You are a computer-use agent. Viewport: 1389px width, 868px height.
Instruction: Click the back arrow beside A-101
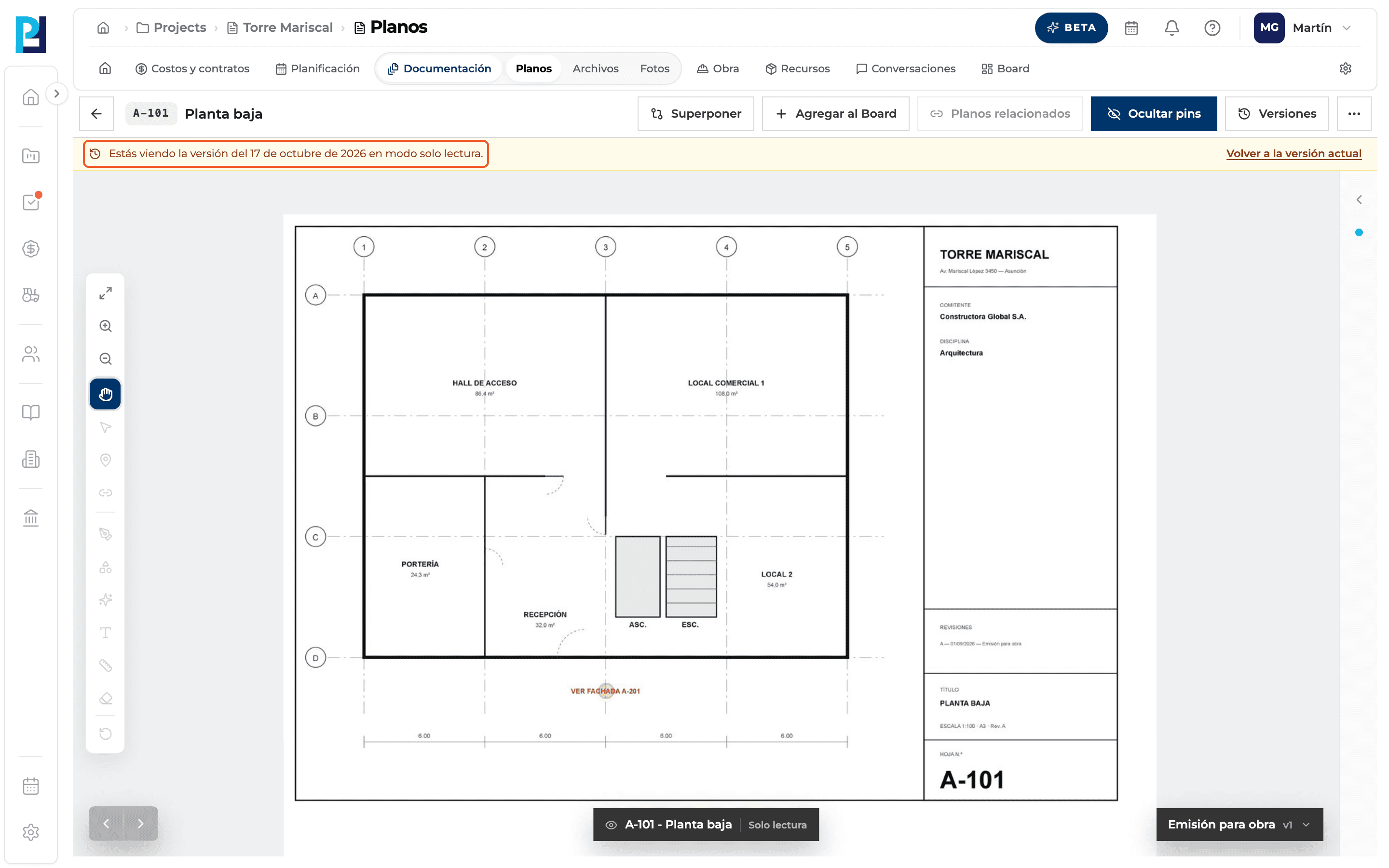(x=96, y=114)
